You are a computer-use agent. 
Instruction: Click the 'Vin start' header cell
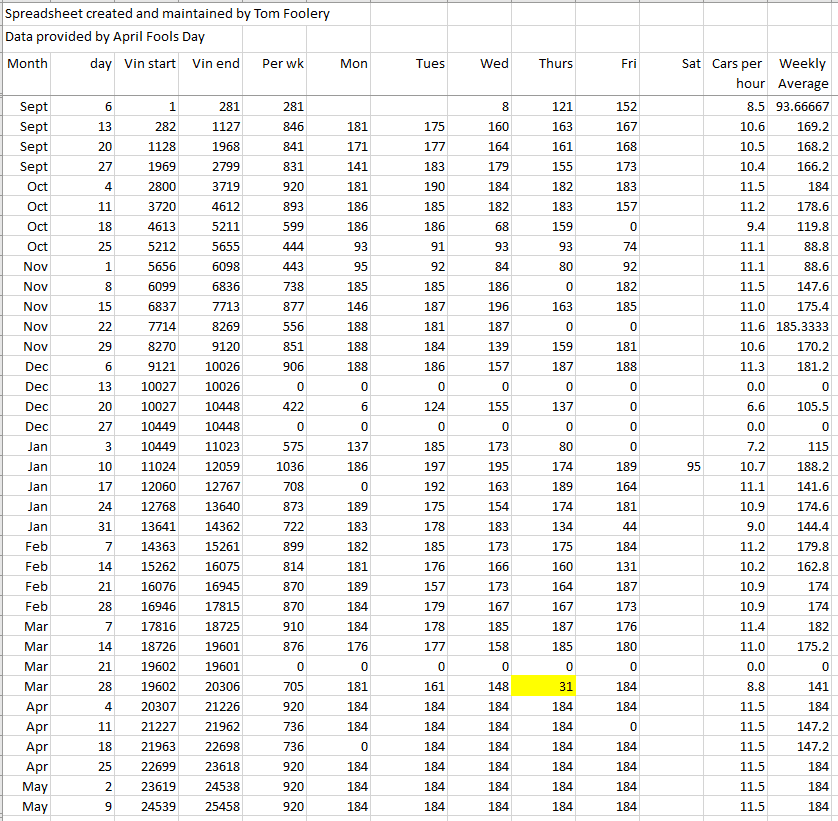[x=150, y=64]
